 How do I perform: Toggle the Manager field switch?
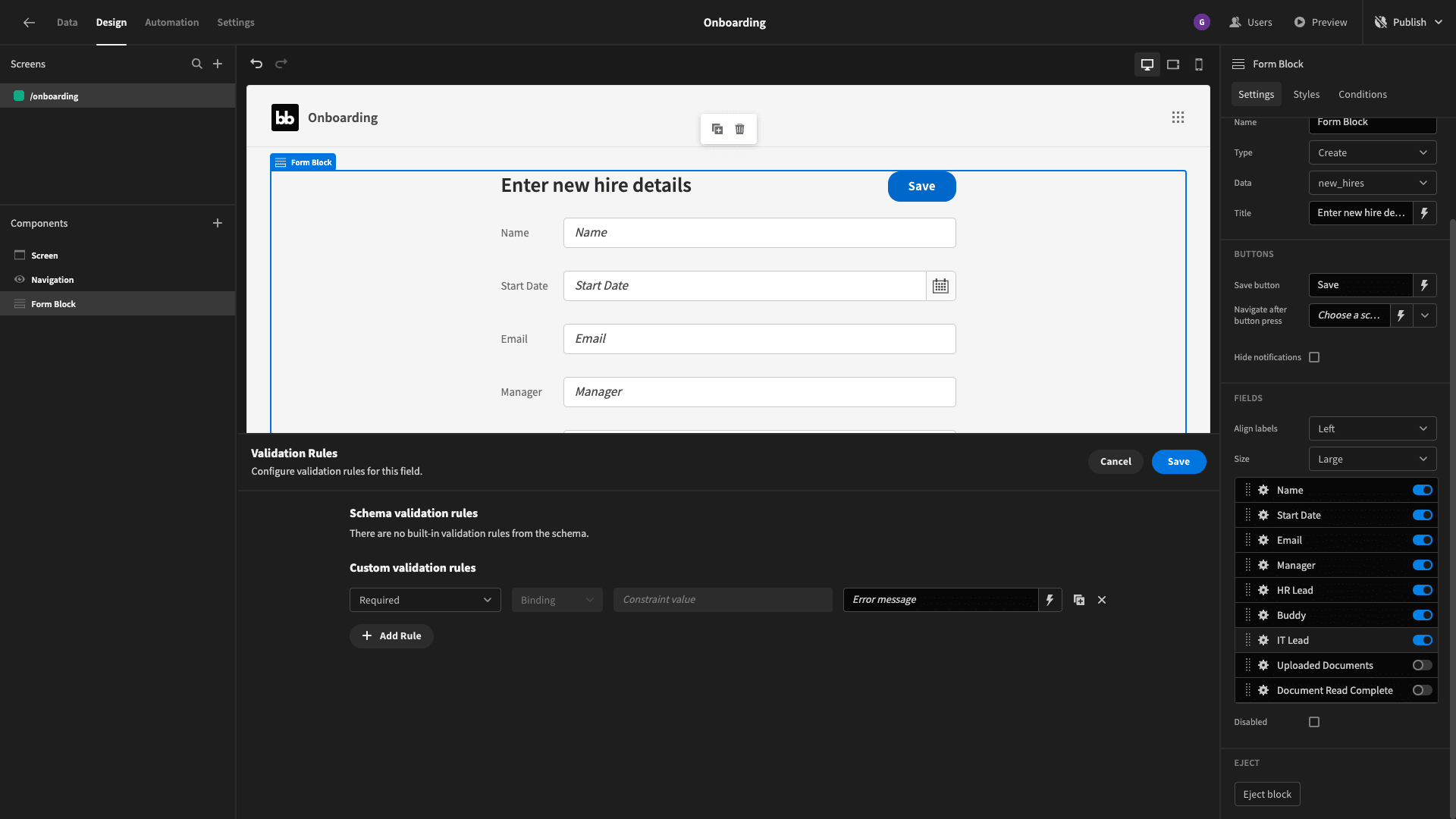pos(1423,566)
